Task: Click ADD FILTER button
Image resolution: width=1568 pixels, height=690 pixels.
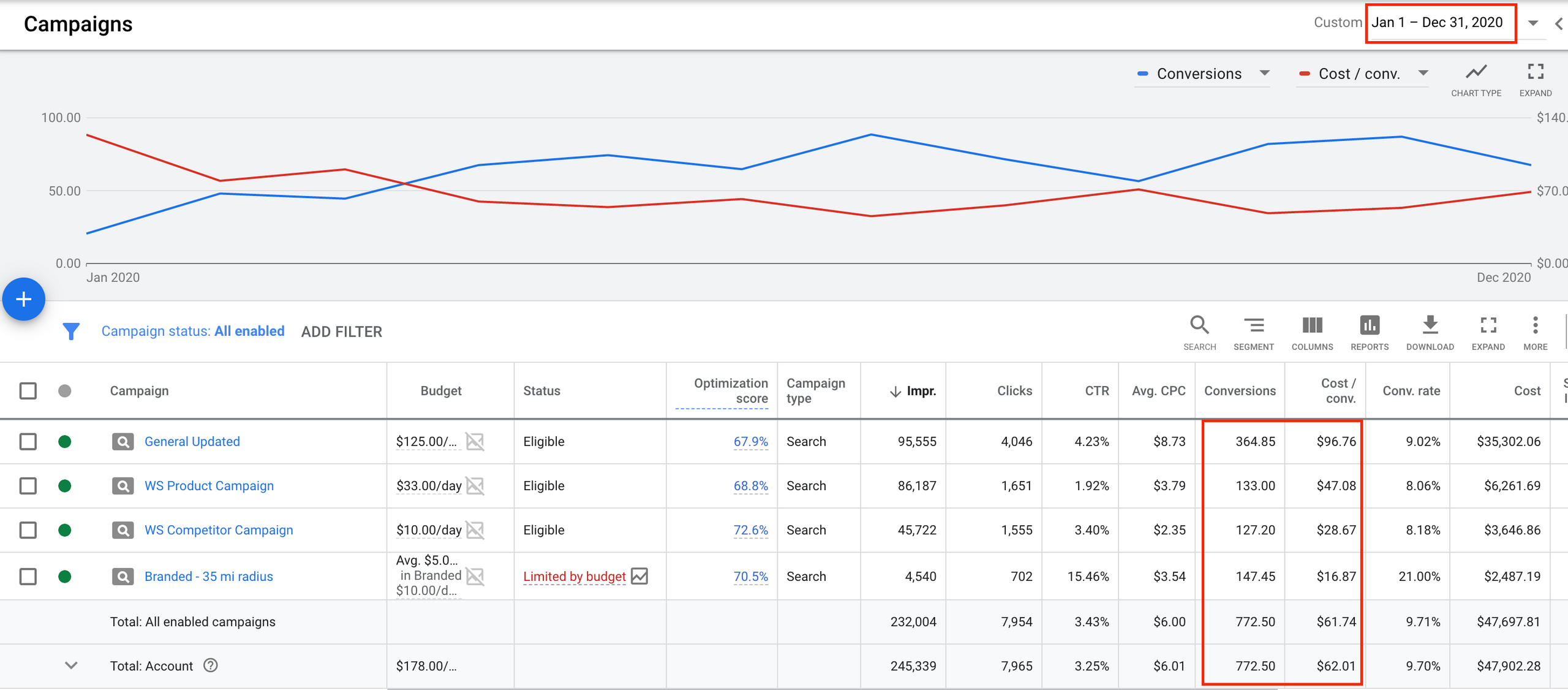Action: [x=341, y=332]
